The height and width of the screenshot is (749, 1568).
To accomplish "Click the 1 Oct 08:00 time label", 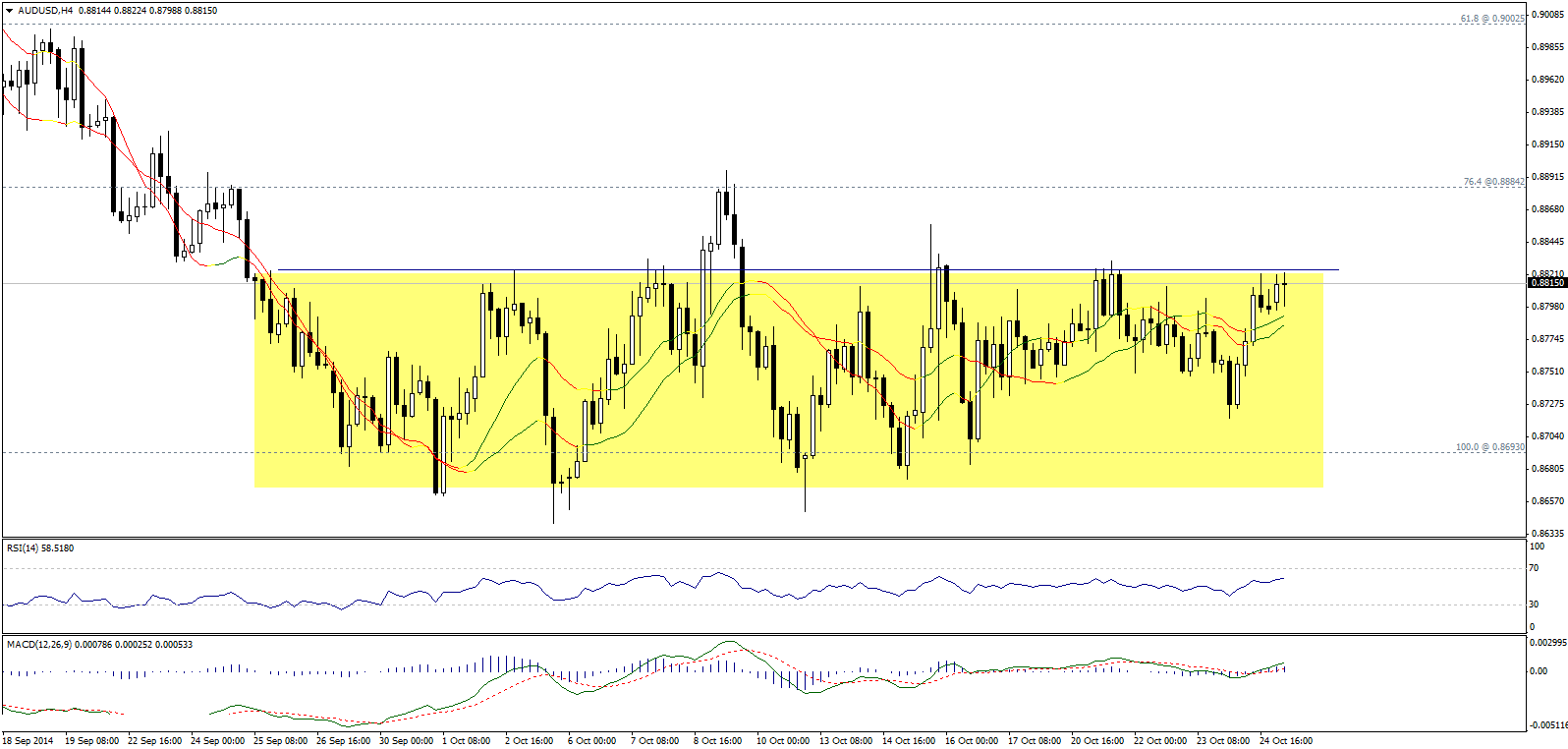I will (467, 741).
